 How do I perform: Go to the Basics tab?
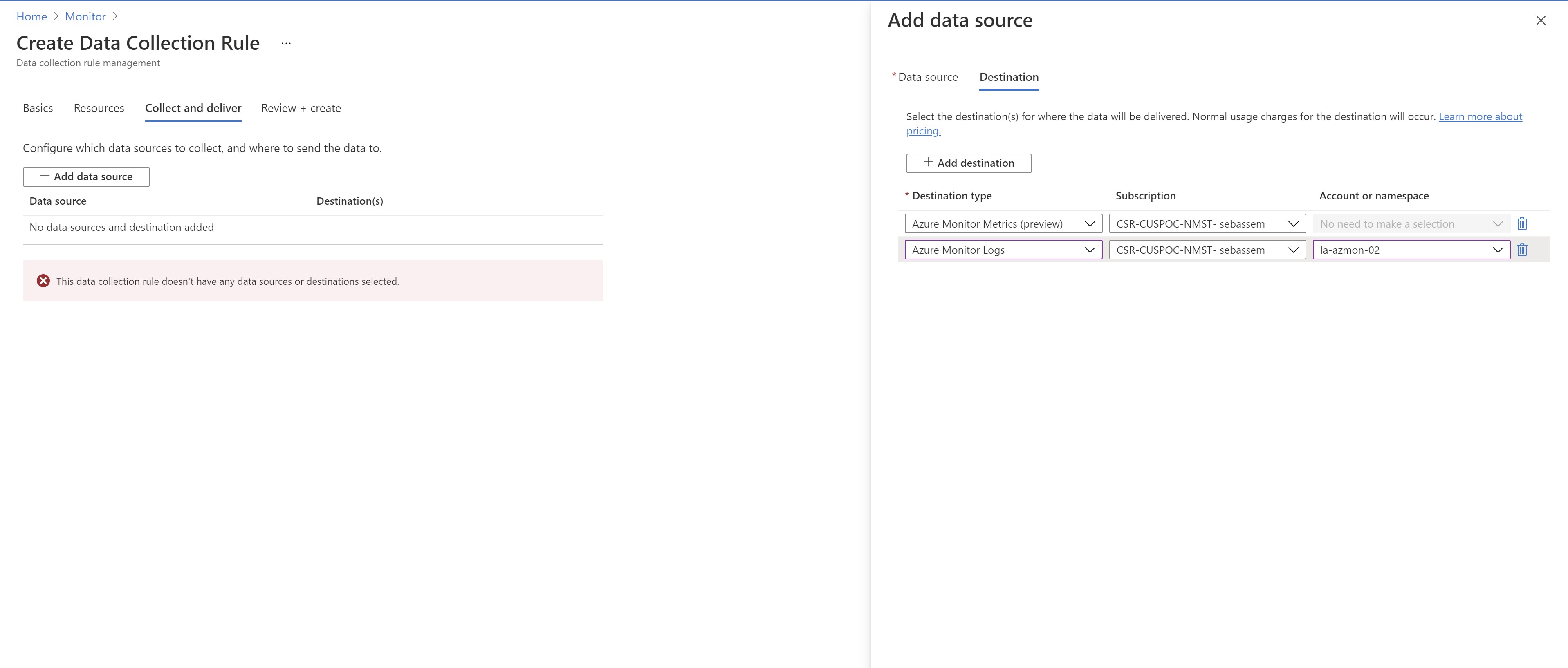(x=38, y=108)
